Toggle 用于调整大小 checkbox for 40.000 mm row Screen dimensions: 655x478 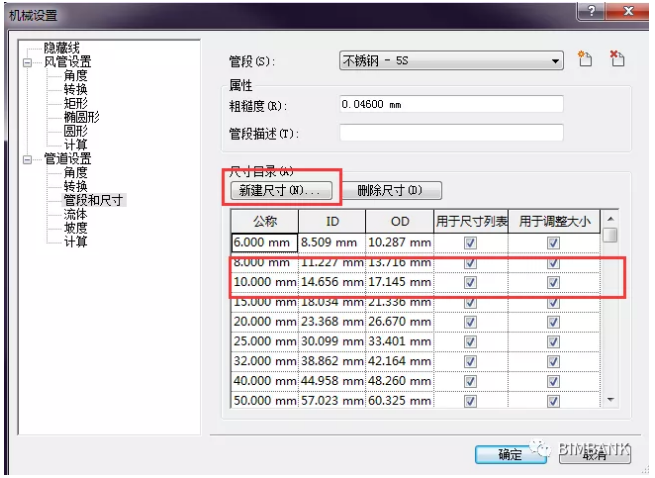tap(553, 381)
